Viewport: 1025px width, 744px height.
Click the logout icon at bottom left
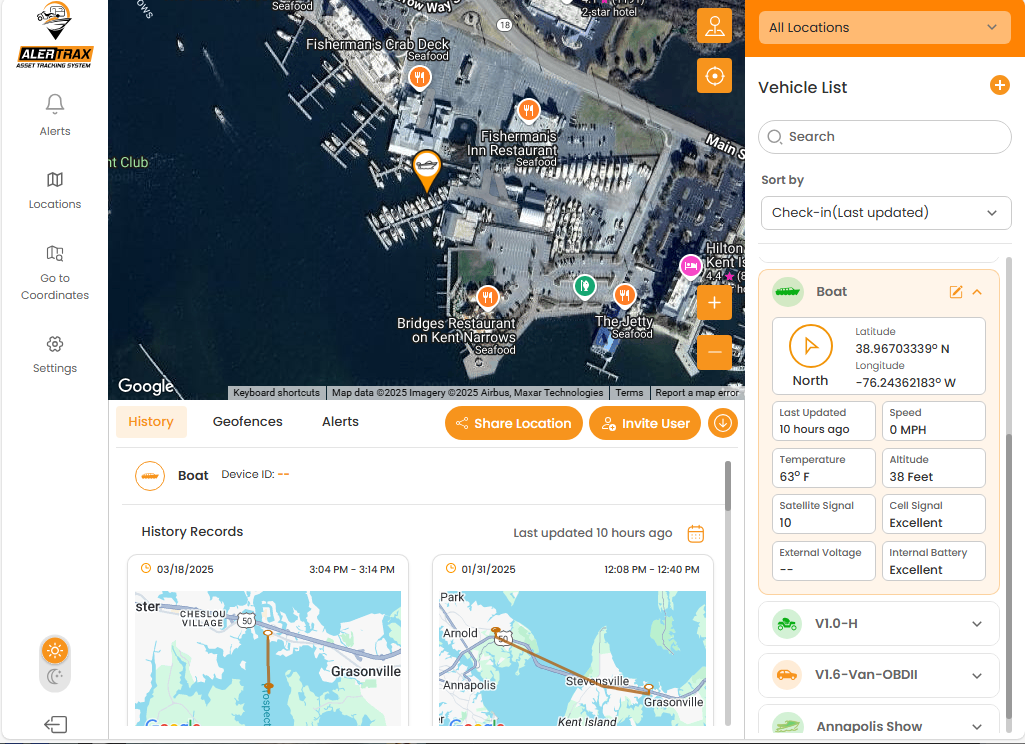pyautogui.click(x=55, y=724)
